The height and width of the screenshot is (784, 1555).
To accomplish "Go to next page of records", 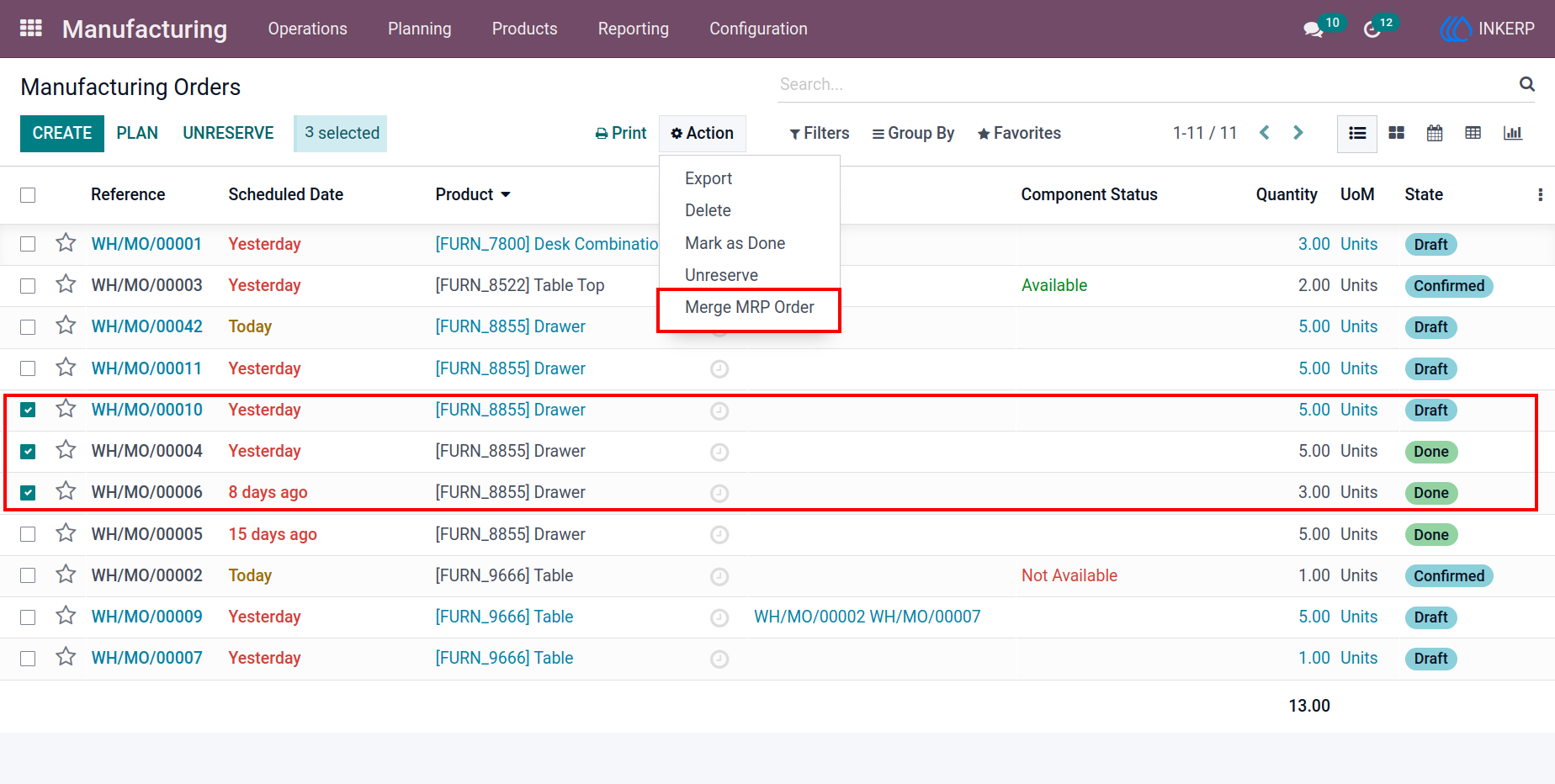I will 1298,133.
